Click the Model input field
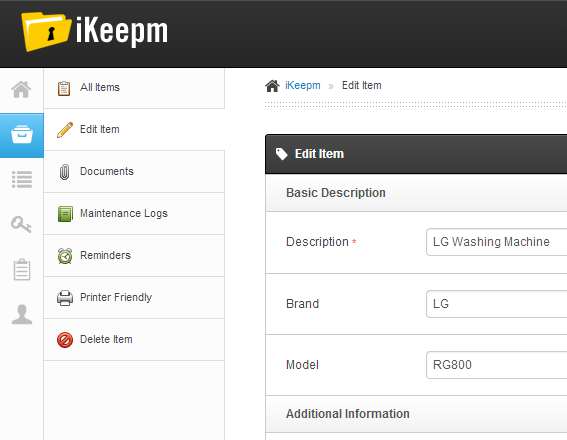Screen dimensions: 567x440 (x=496, y=365)
